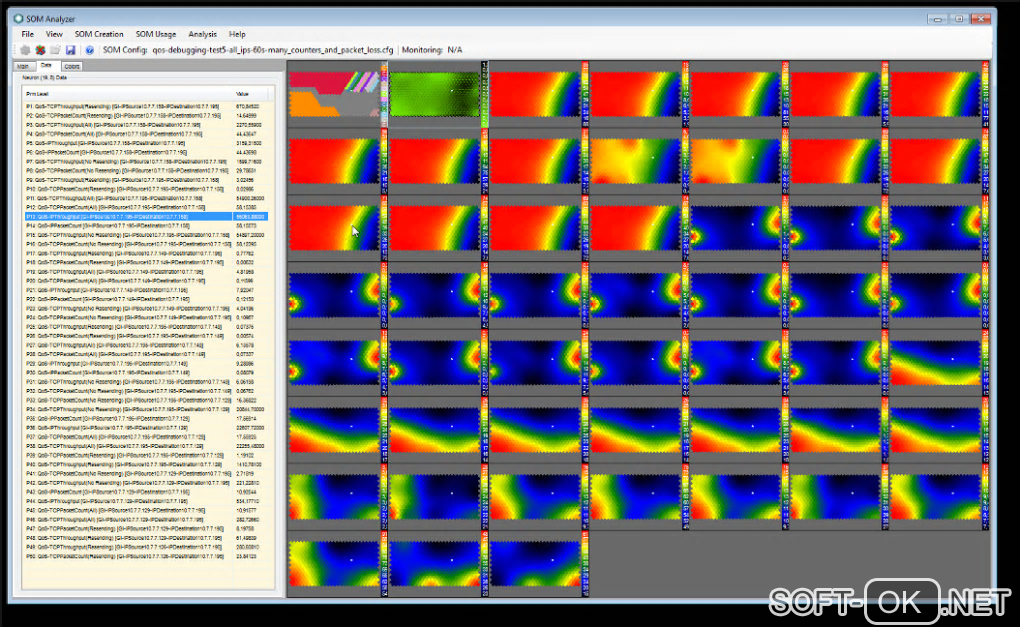Click the SOM Analyzer title bar icon
This screenshot has height=627, width=1020.
18,19
